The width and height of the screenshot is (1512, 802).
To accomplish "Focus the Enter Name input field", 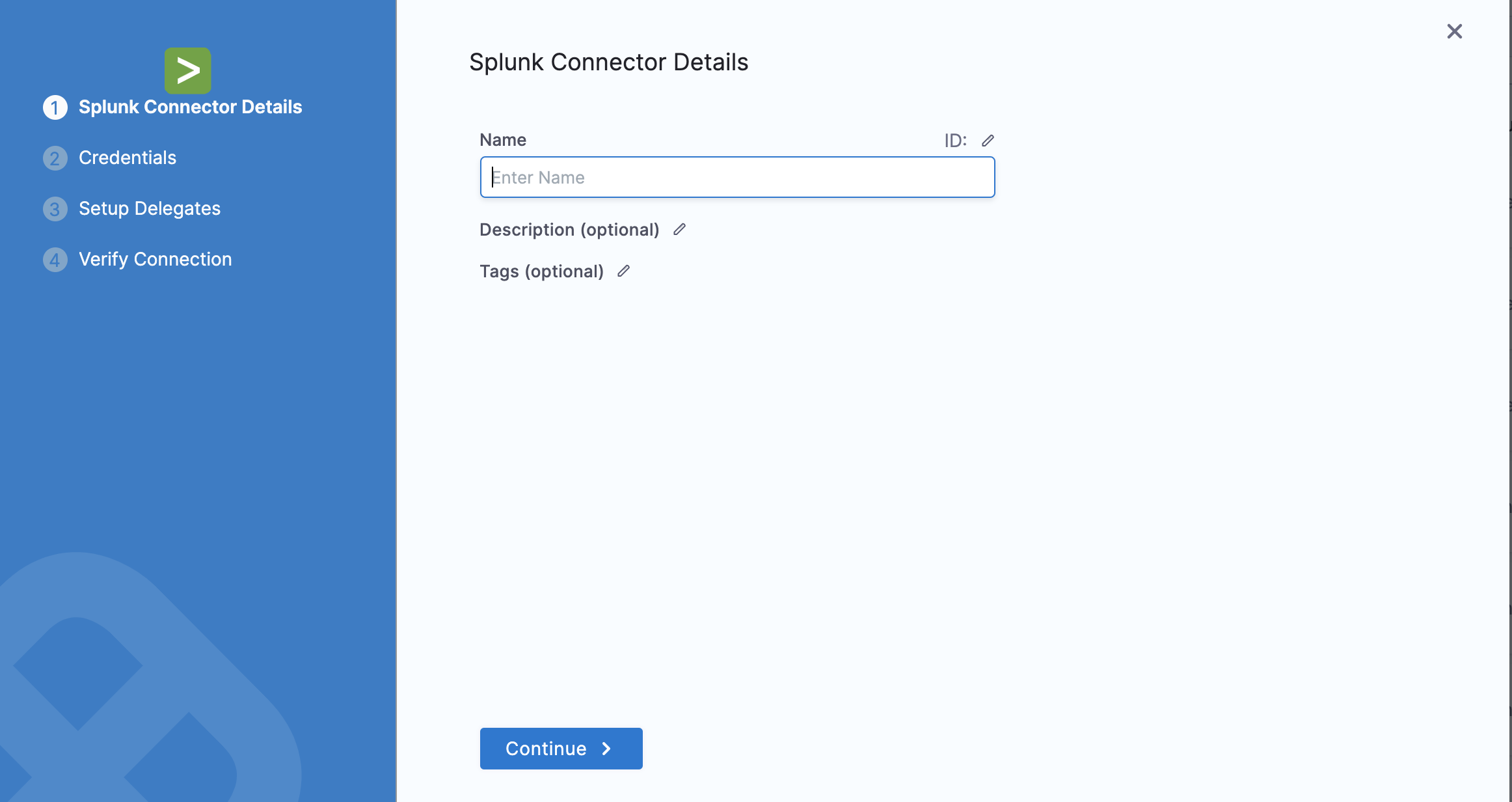I will click(737, 177).
